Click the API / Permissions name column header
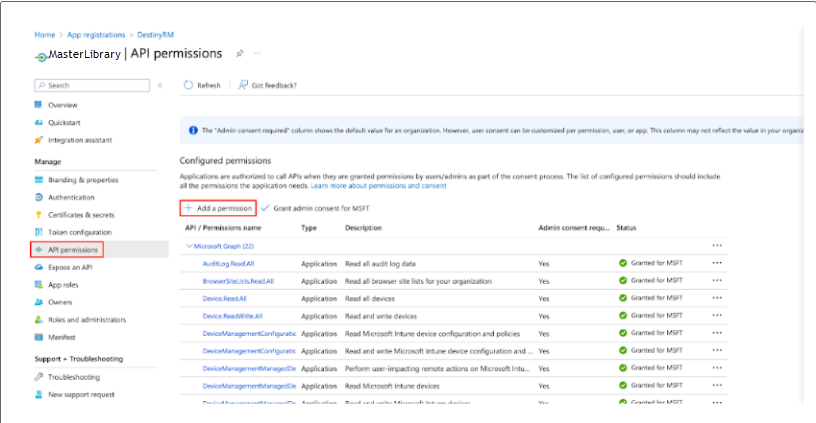 pyautogui.click(x=223, y=228)
